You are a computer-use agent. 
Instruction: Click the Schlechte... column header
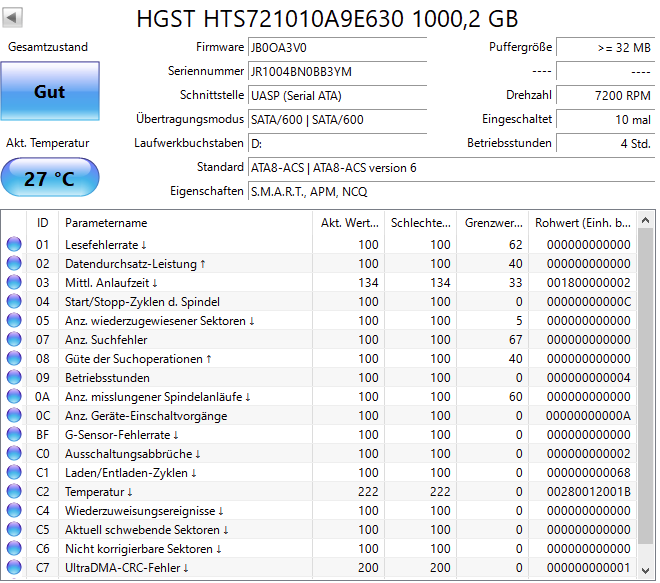[420, 223]
